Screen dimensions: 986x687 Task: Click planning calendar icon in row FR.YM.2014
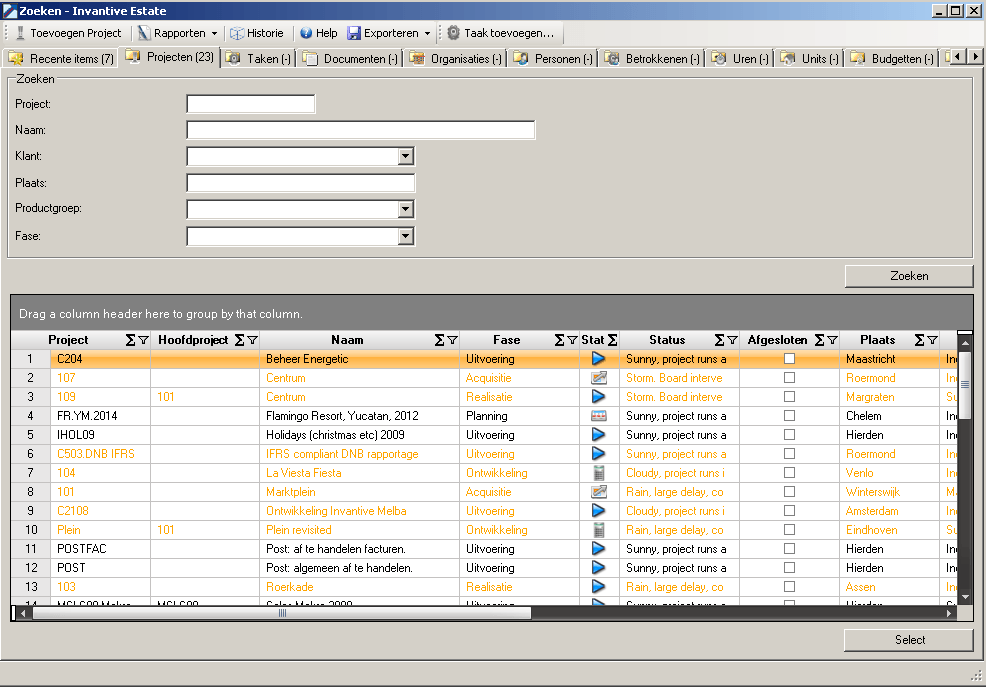599,416
